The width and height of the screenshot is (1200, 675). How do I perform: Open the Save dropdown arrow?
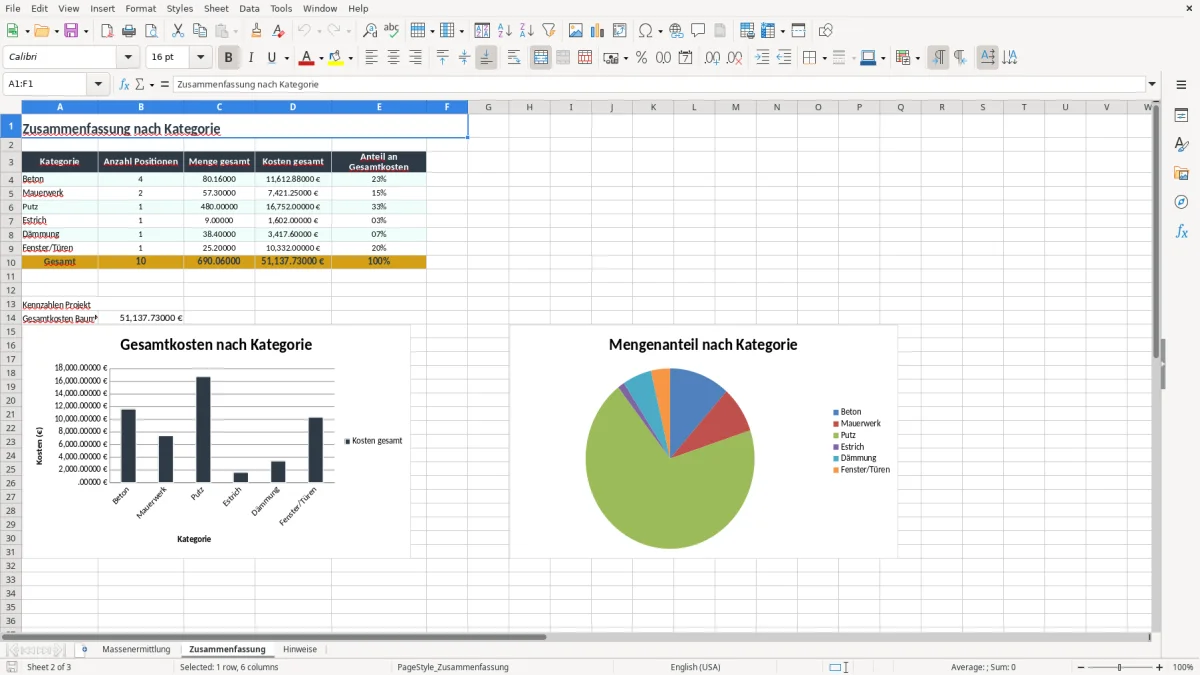(x=85, y=31)
